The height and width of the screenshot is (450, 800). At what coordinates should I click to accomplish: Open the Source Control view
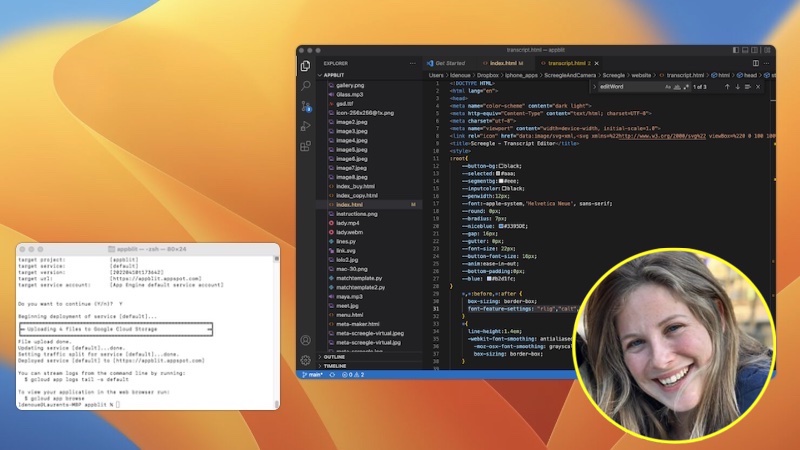click(x=306, y=106)
